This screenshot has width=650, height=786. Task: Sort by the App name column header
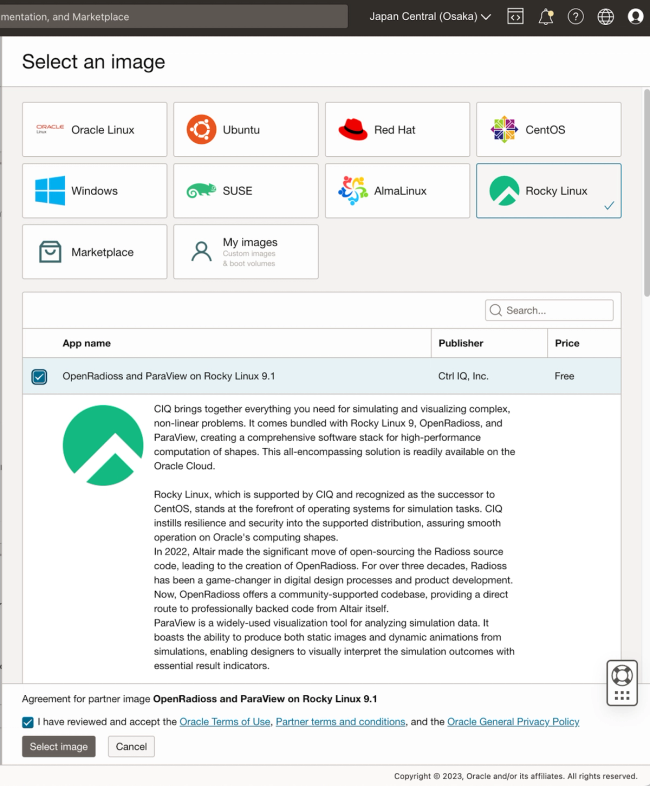click(87, 343)
